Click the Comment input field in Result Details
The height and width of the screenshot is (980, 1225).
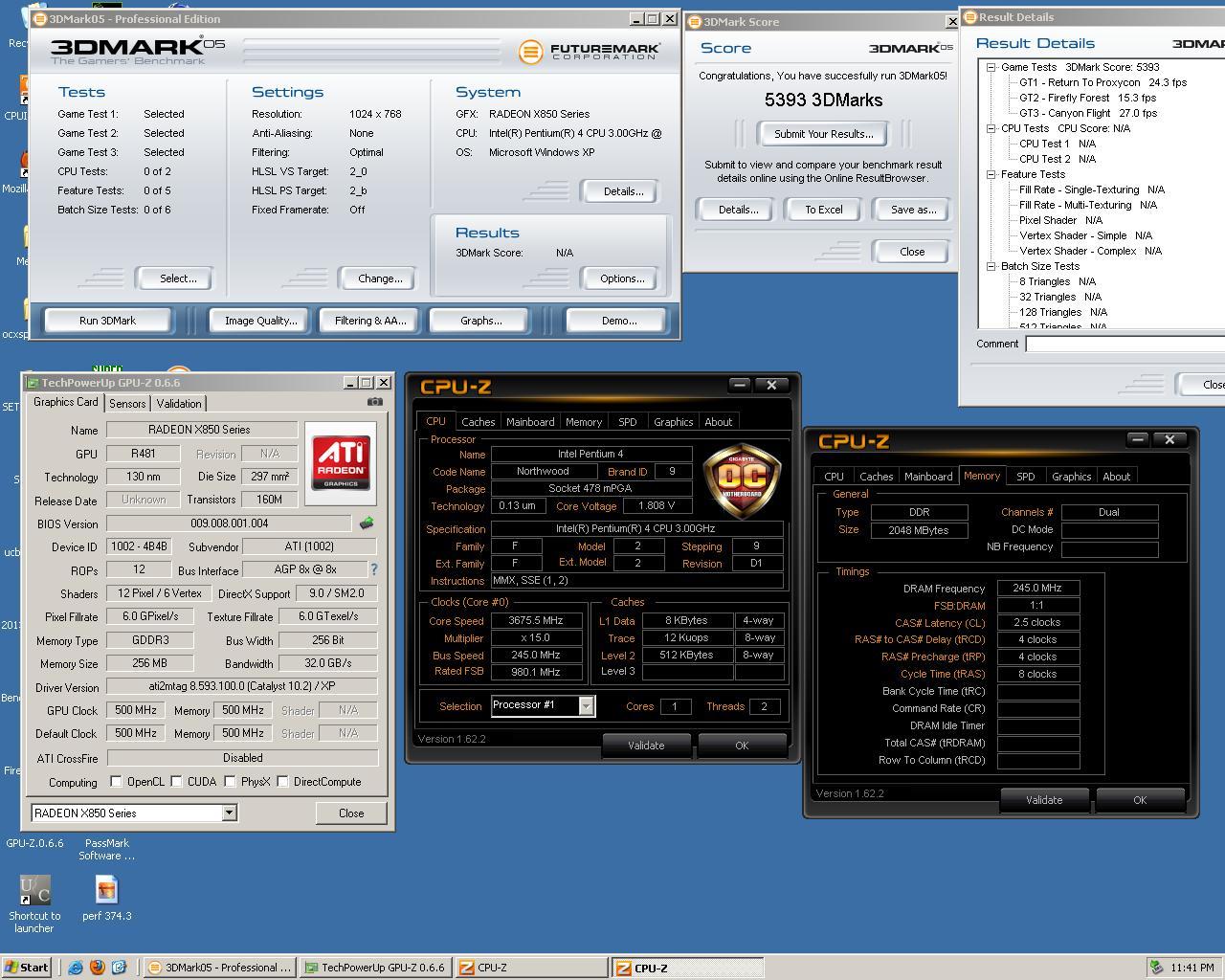1125,344
